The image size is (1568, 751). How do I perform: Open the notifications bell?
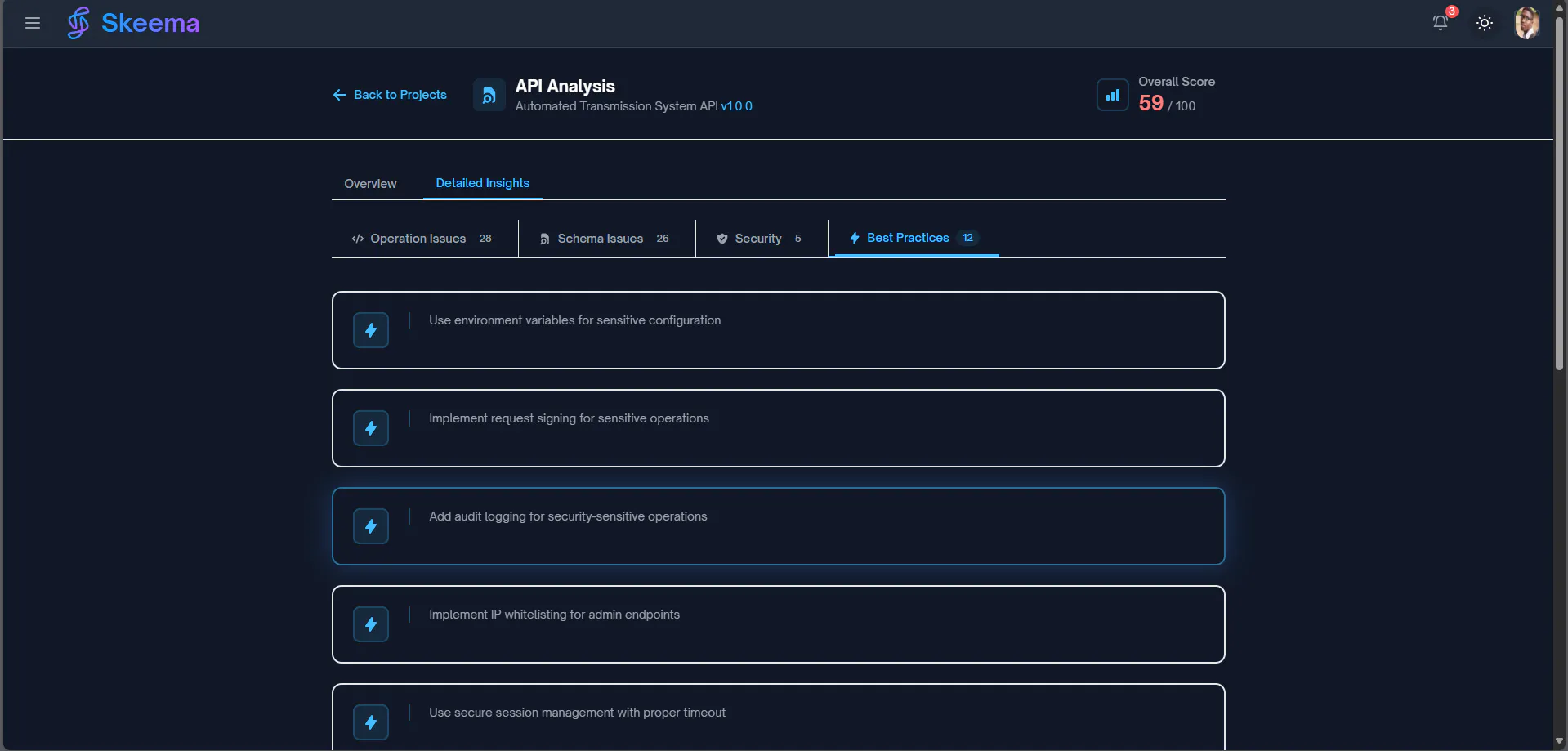pyautogui.click(x=1441, y=23)
